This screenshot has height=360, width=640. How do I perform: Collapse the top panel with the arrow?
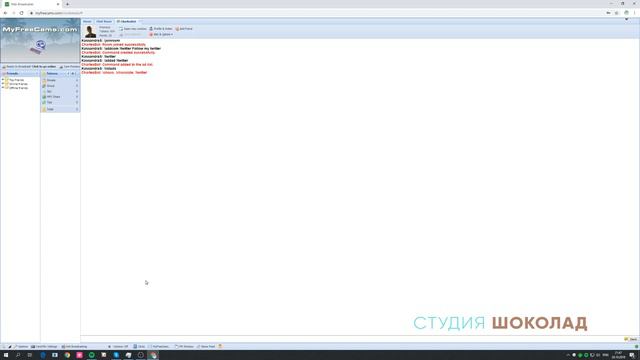click(x=627, y=19)
